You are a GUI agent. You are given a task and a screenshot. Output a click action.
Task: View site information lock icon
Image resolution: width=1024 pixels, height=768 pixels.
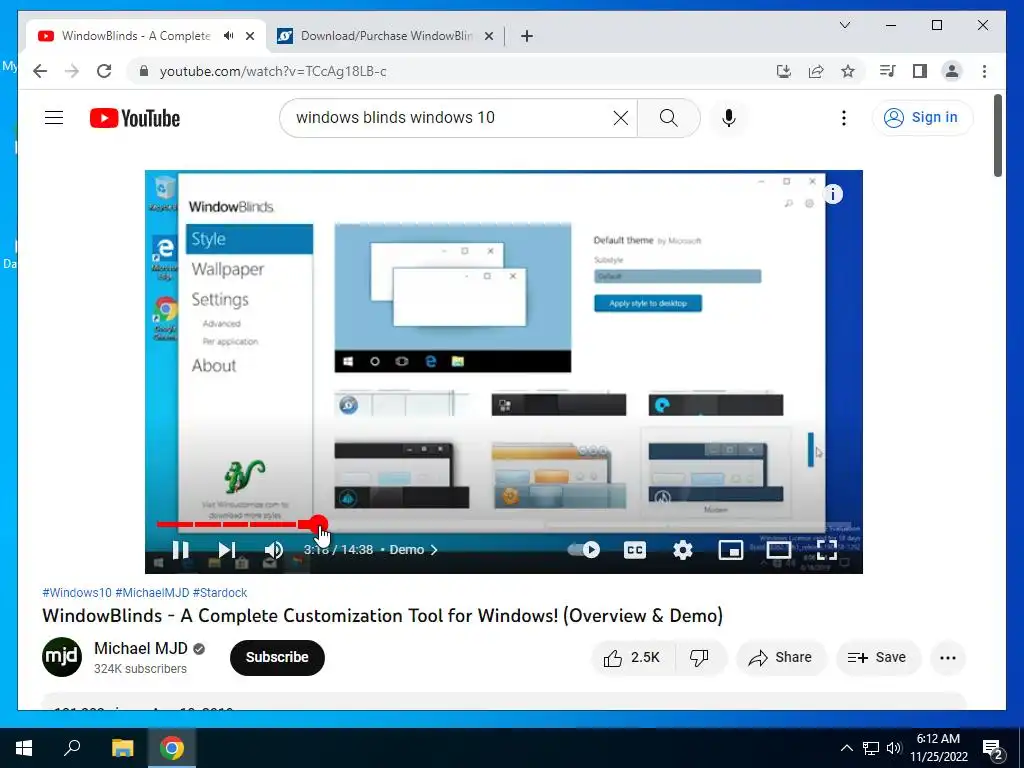144,71
